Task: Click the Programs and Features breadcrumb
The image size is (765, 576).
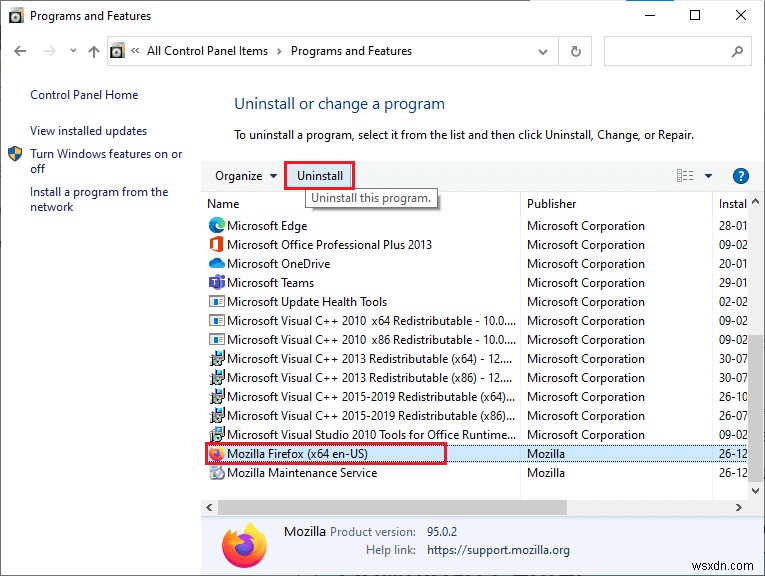Action: click(x=351, y=51)
